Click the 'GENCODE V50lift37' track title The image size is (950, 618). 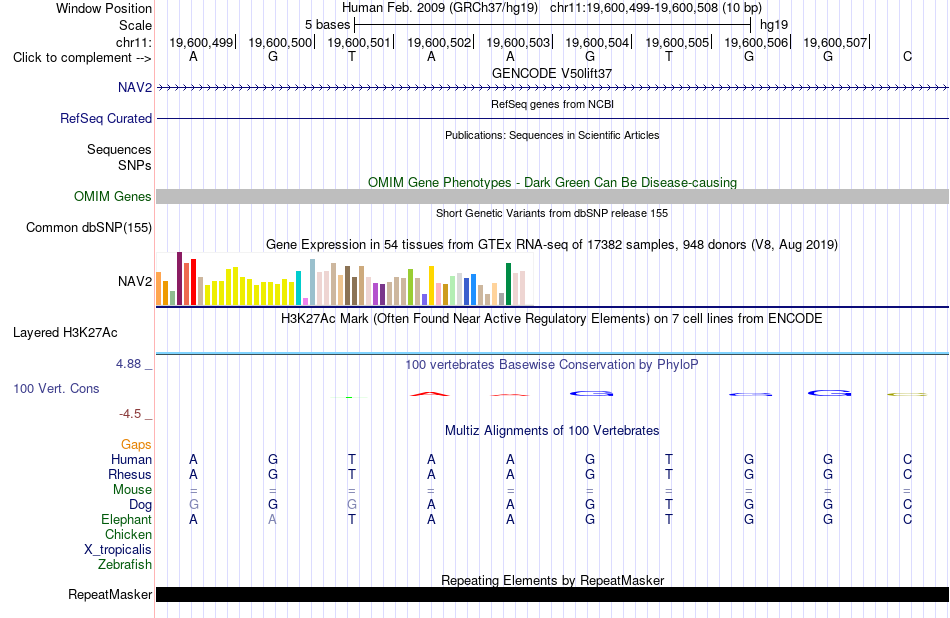coord(552,73)
